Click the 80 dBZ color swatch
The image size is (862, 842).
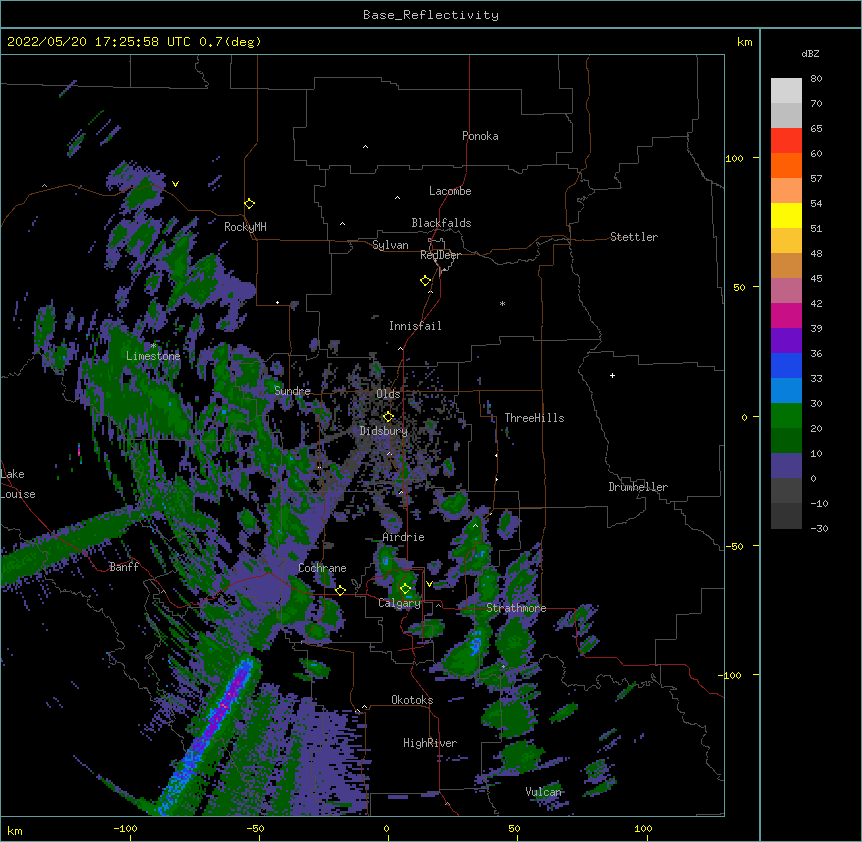pos(786,90)
